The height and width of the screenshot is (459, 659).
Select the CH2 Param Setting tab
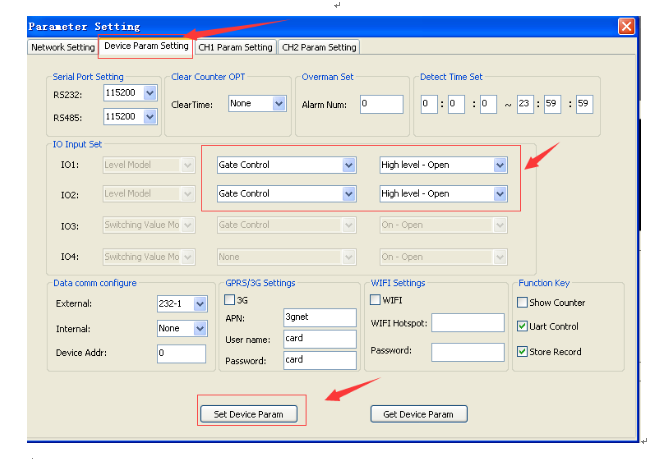pos(319,47)
